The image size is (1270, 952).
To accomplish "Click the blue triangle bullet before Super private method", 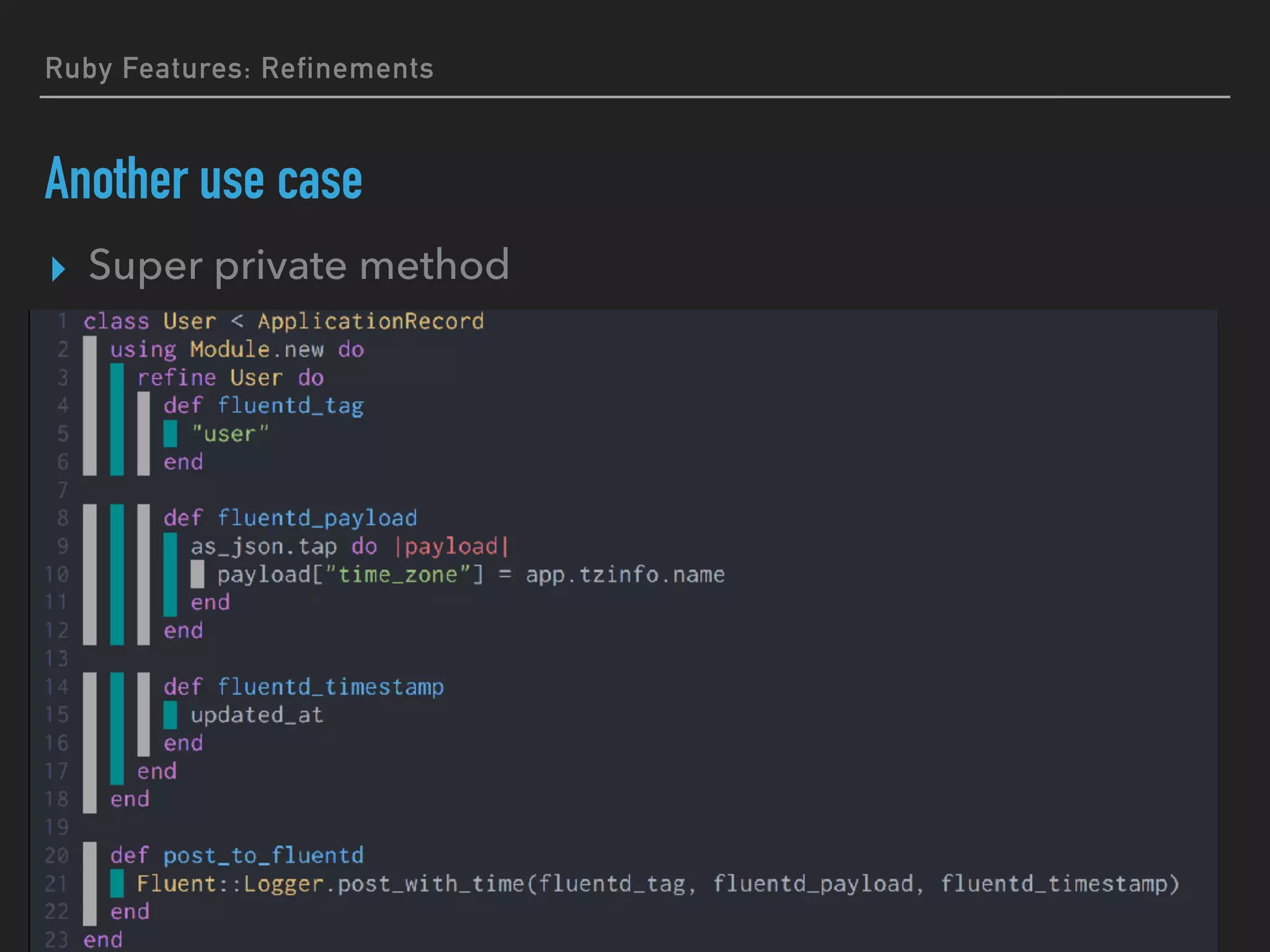I will pos(58,268).
